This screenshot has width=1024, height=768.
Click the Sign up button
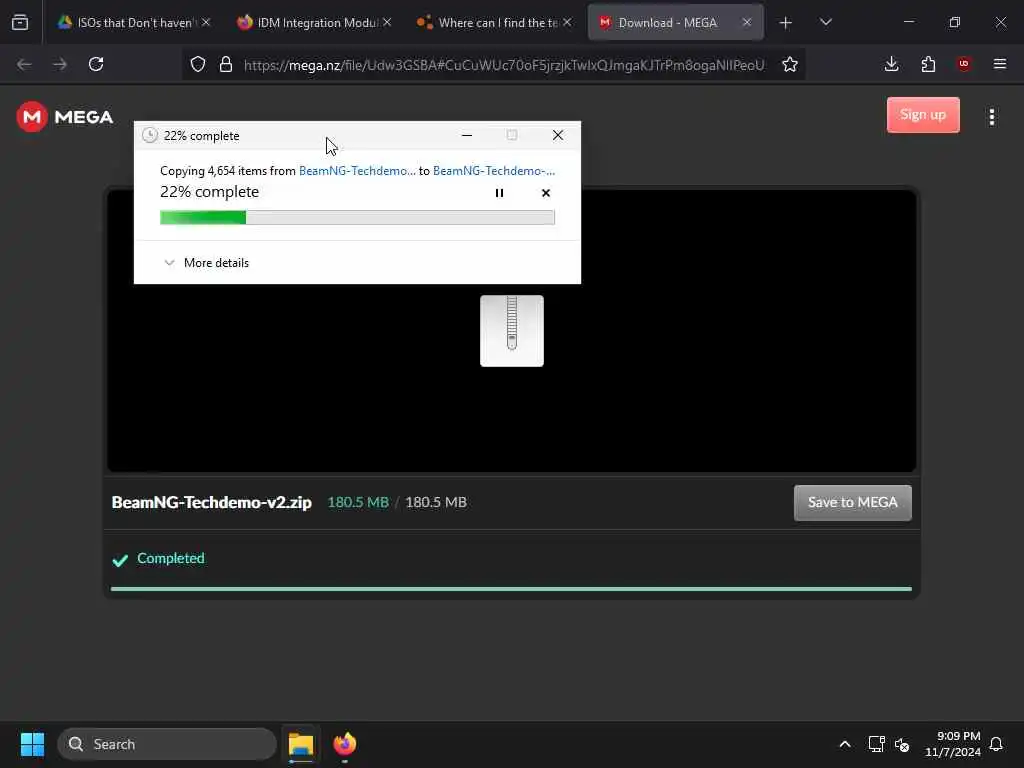tap(923, 115)
